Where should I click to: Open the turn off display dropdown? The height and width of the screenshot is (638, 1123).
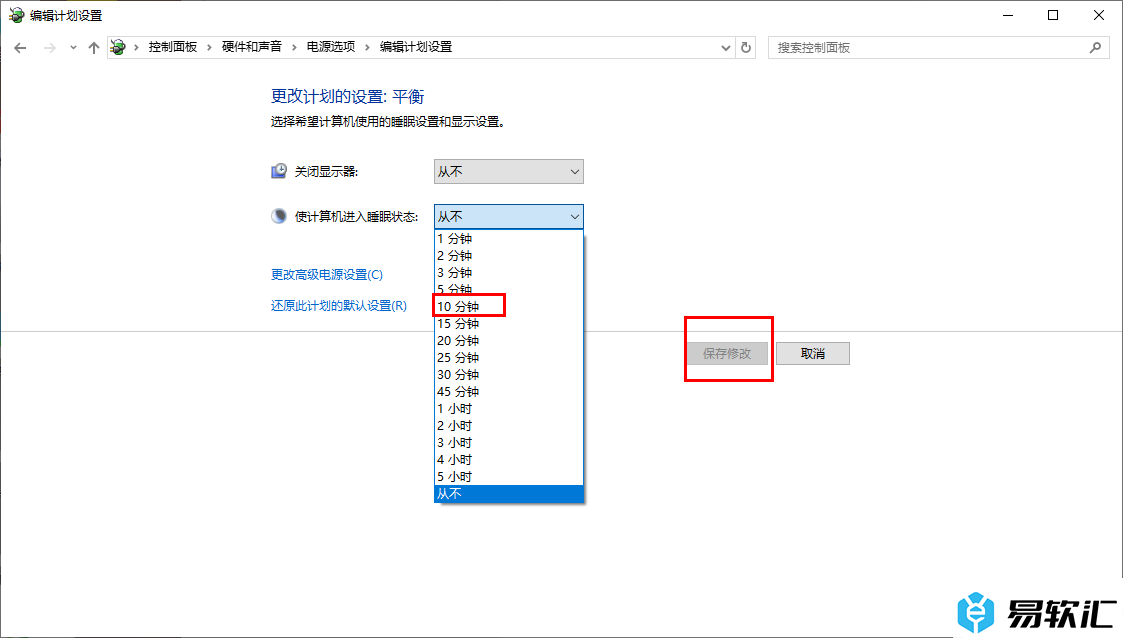point(508,172)
